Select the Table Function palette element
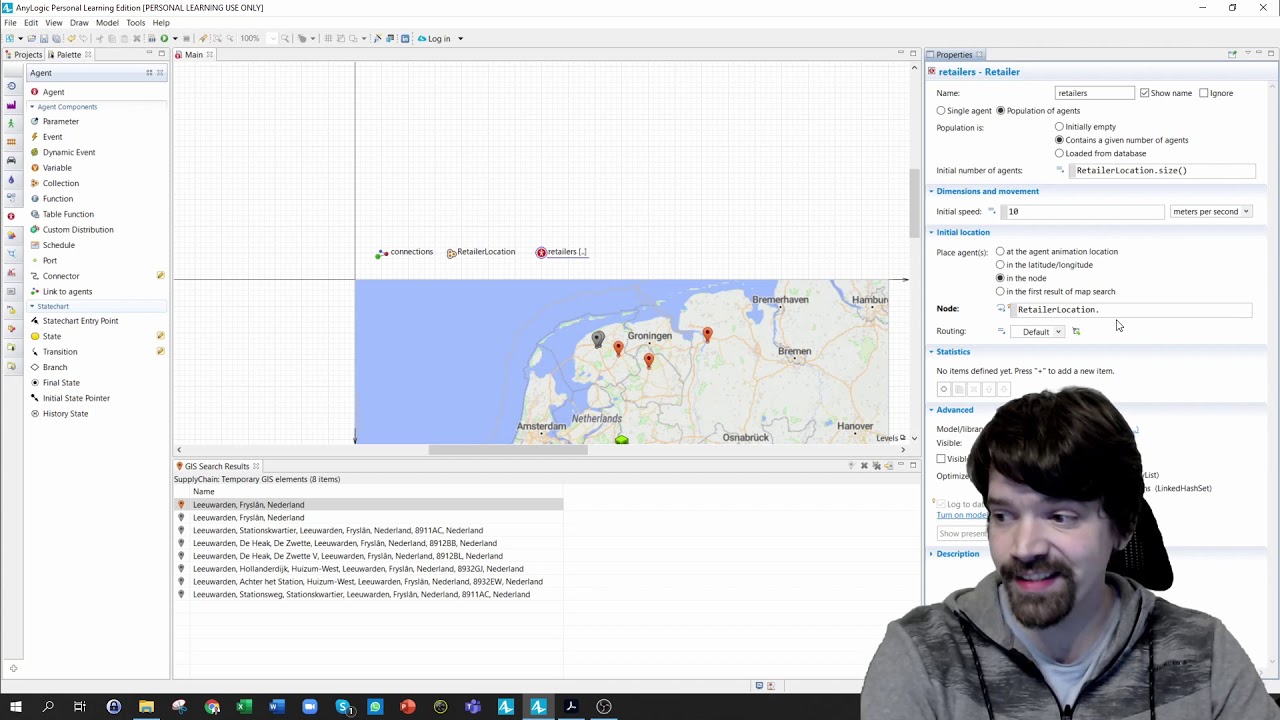This screenshot has width=1280, height=720. pyautogui.click(x=68, y=214)
